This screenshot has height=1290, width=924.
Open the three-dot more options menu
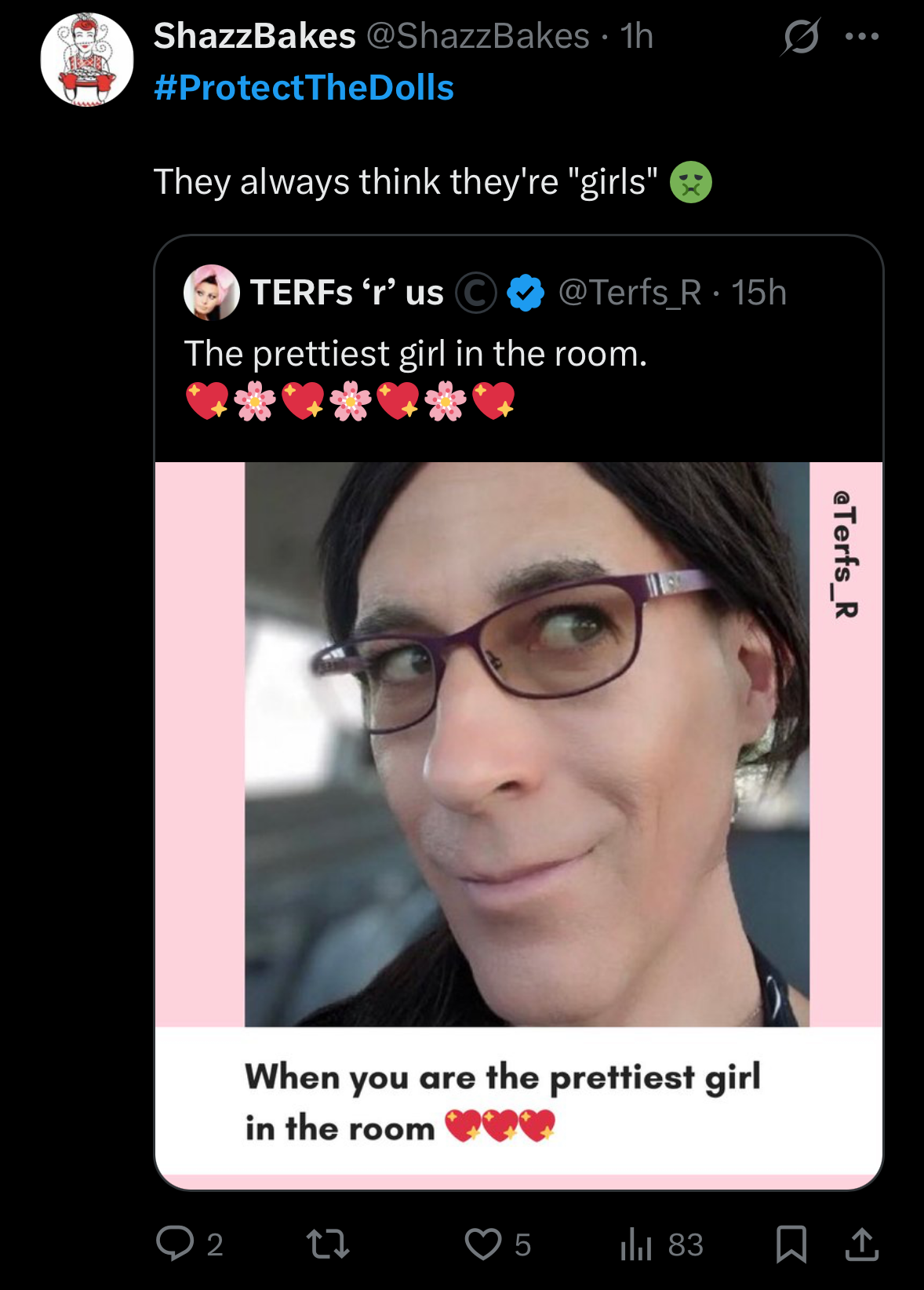pyautogui.click(x=862, y=36)
